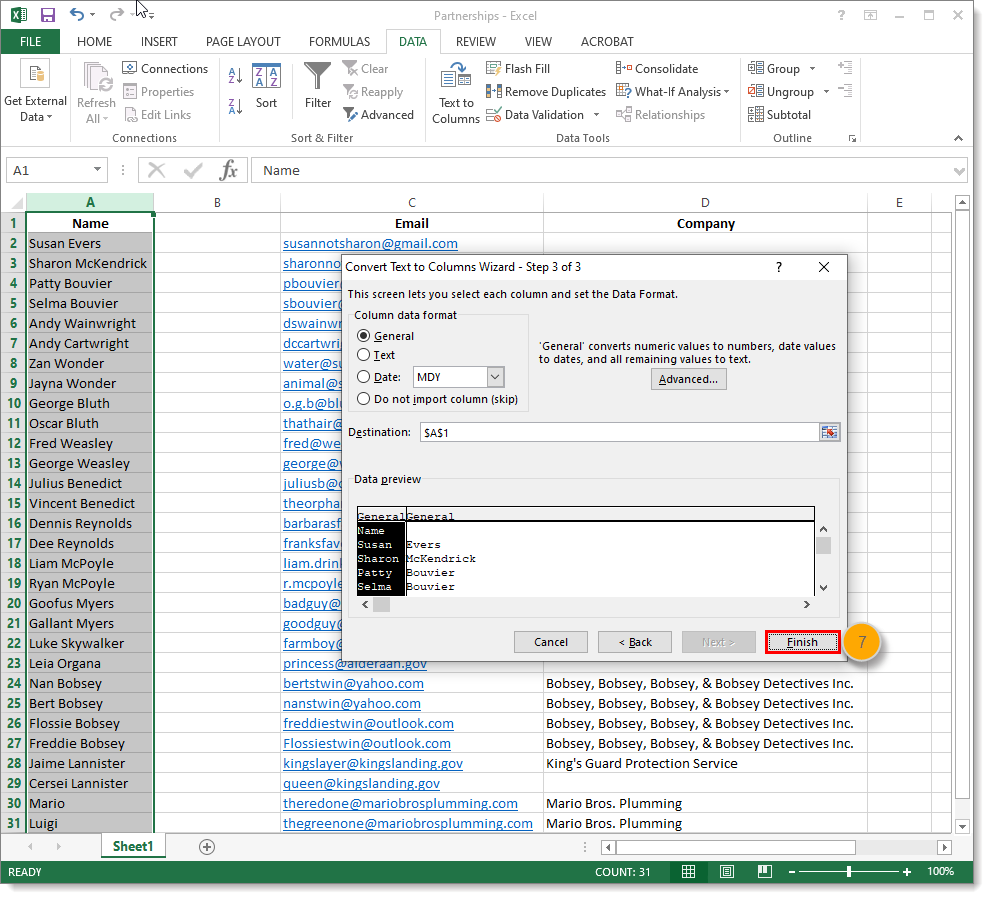Switch to the PAGE LAYOUT tab

[243, 42]
